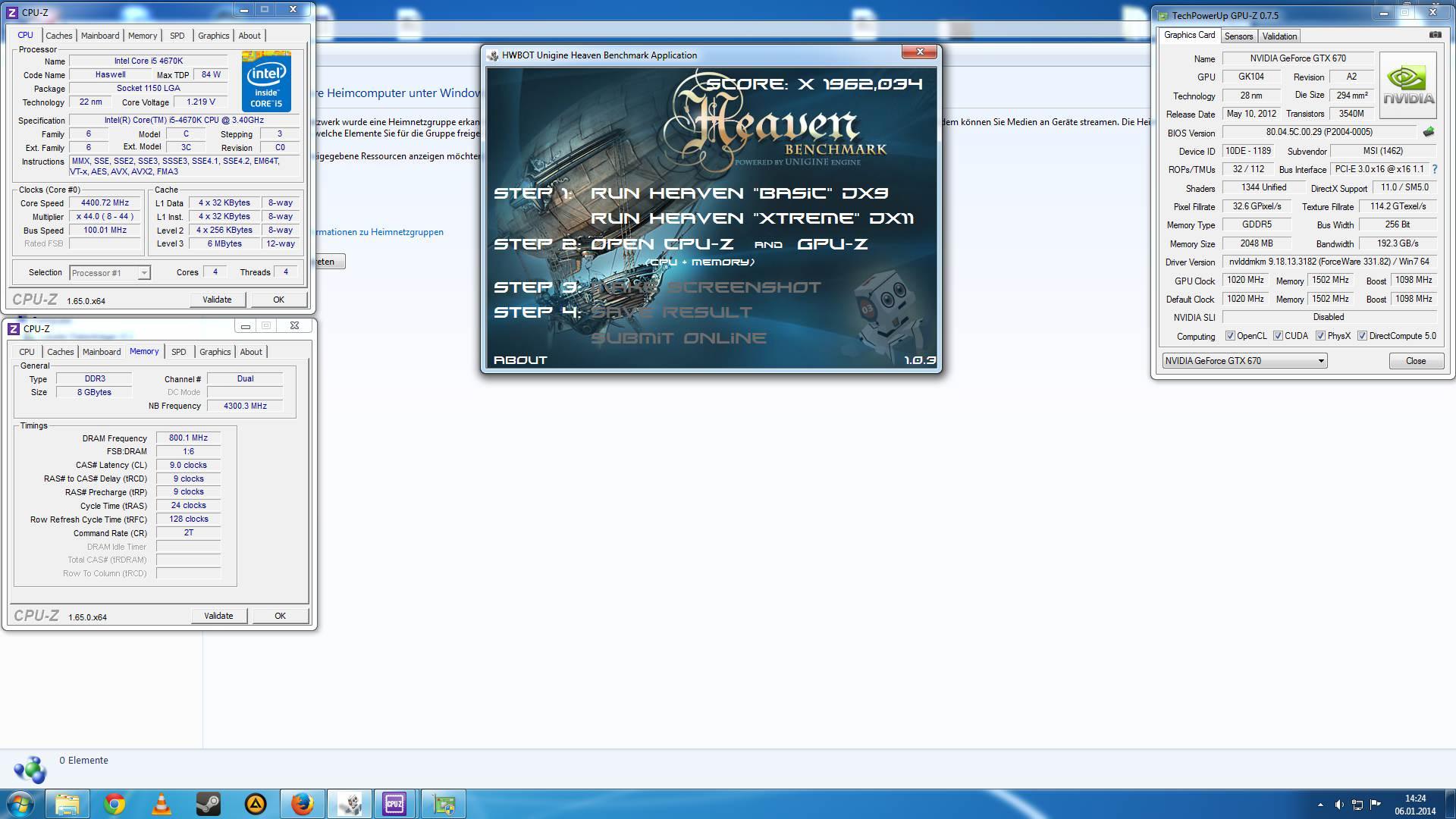Open About in Heaven benchmark app
Image resolution: width=1456 pixels, height=819 pixels.
coord(520,360)
